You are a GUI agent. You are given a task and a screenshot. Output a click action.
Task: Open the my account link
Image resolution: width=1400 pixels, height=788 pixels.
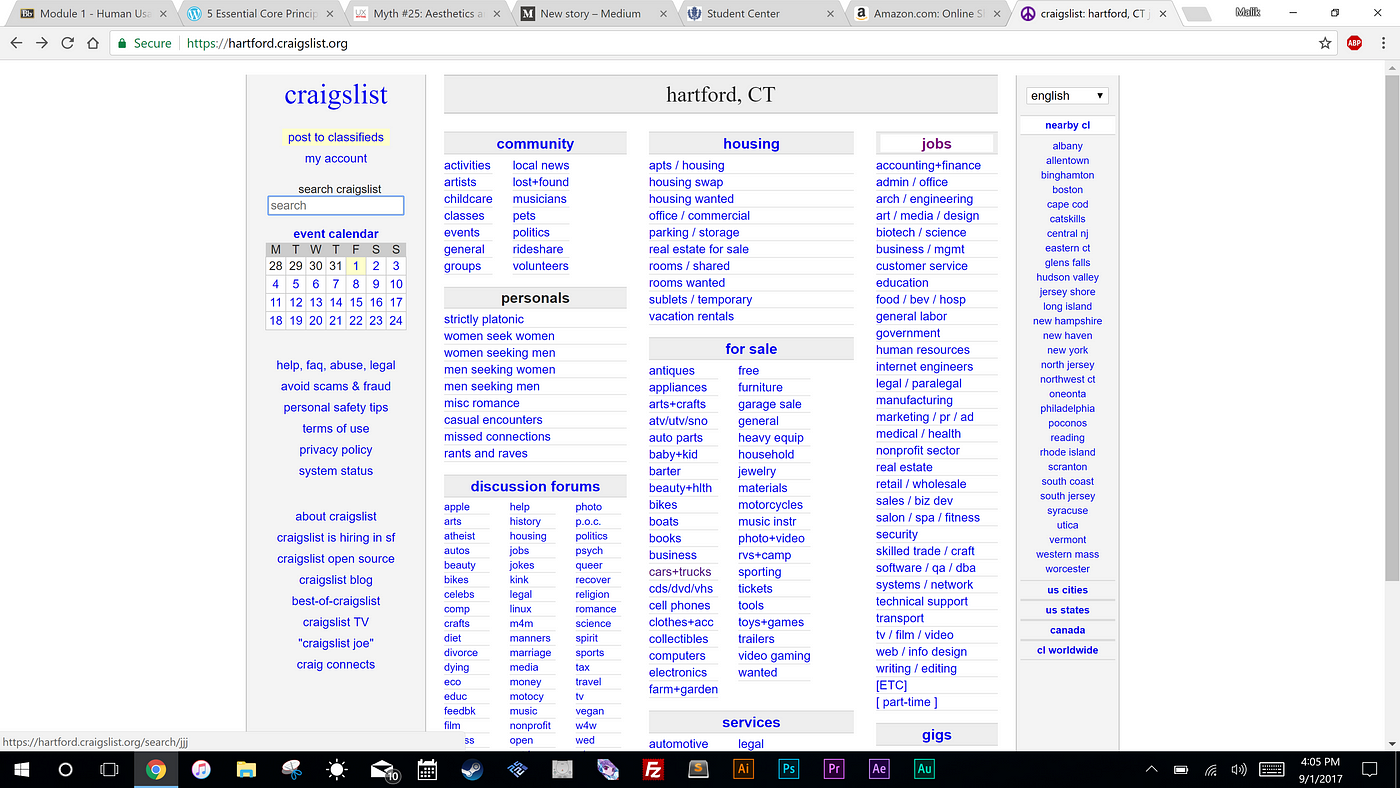click(336, 158)
